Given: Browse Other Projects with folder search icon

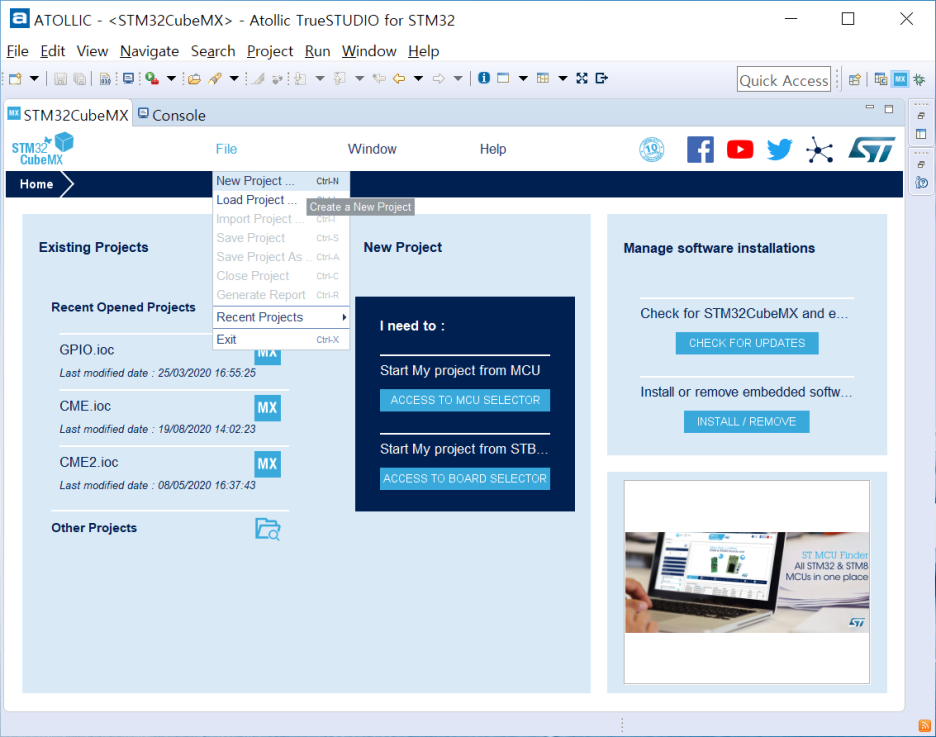Looking at the screenshot, I should coord(268,529).
